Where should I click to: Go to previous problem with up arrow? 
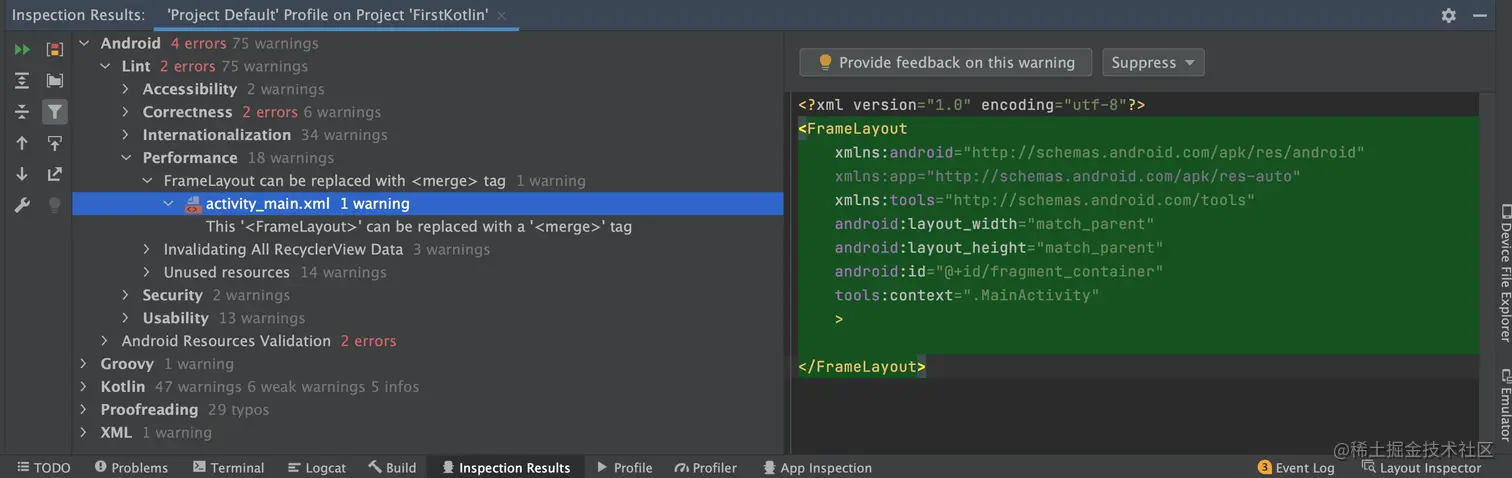[x=22, y=143]
